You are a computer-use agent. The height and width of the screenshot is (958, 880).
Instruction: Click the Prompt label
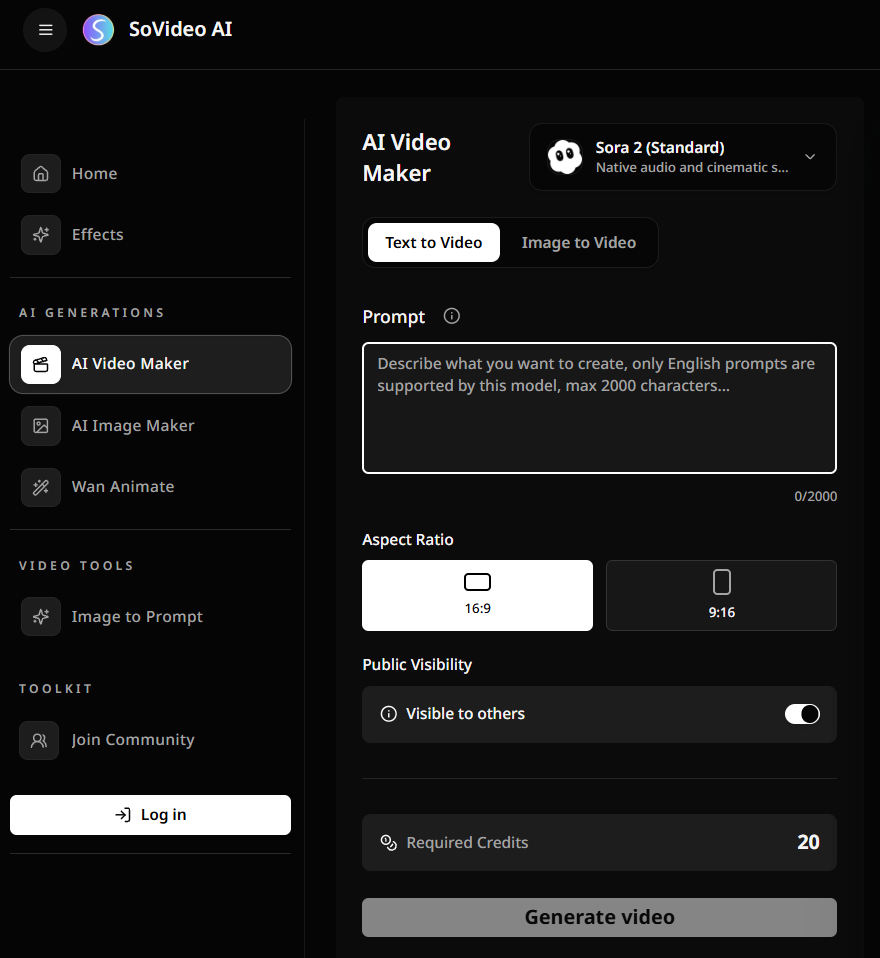pyautogui.click(x=394, y=317)
